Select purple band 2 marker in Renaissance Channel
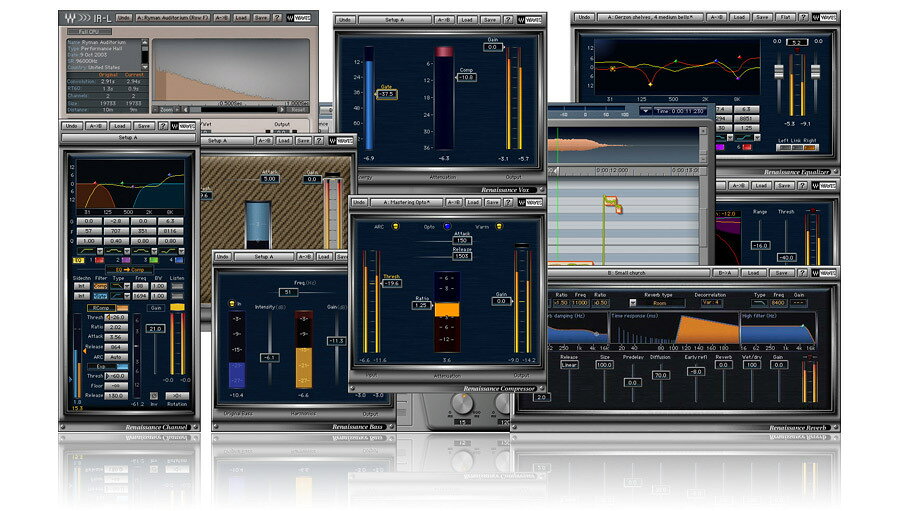Image resolution: width=900 pixels, height=511 pixels. tap(126, 260)
